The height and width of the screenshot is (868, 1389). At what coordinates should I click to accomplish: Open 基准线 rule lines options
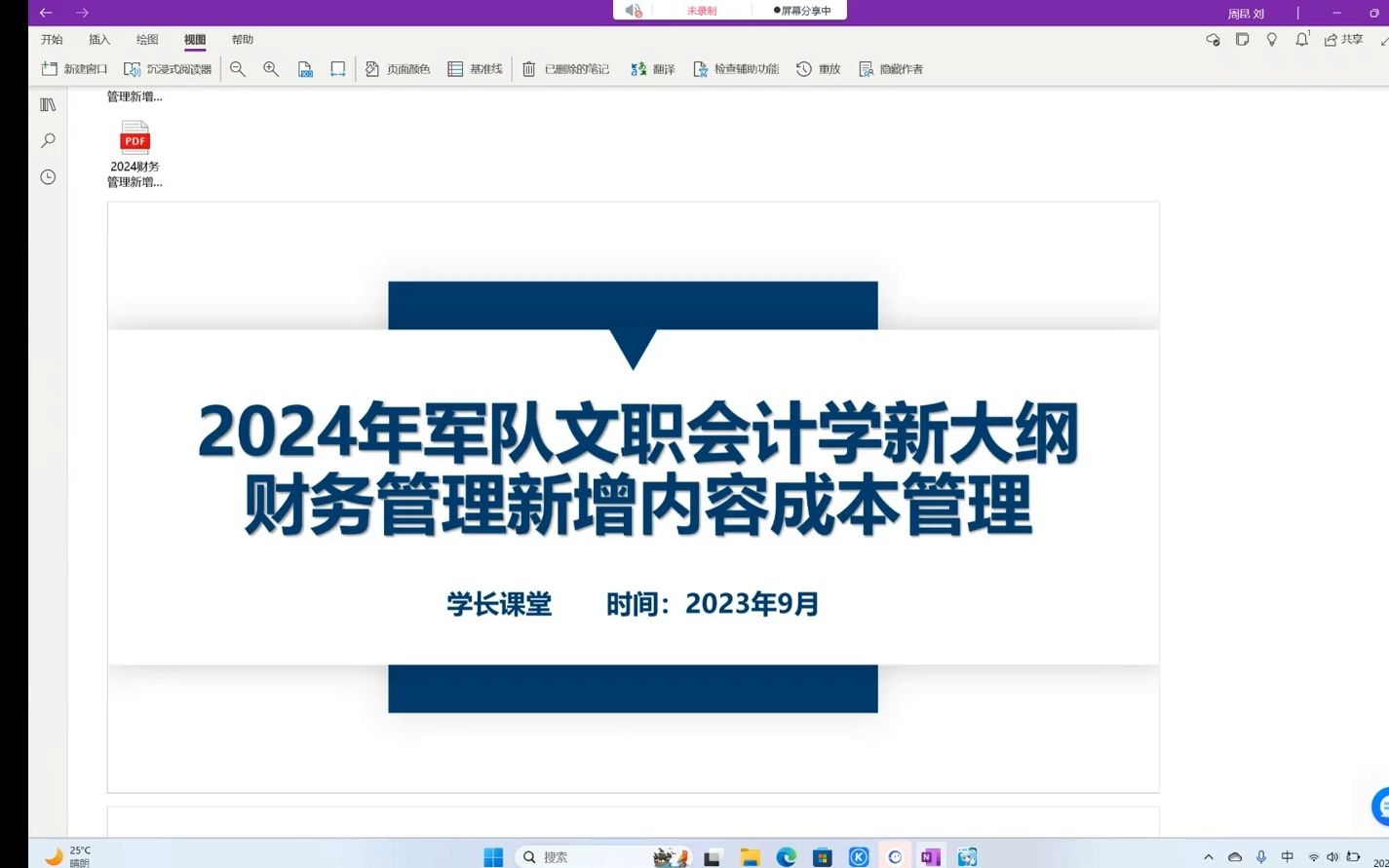click(475, 69)
